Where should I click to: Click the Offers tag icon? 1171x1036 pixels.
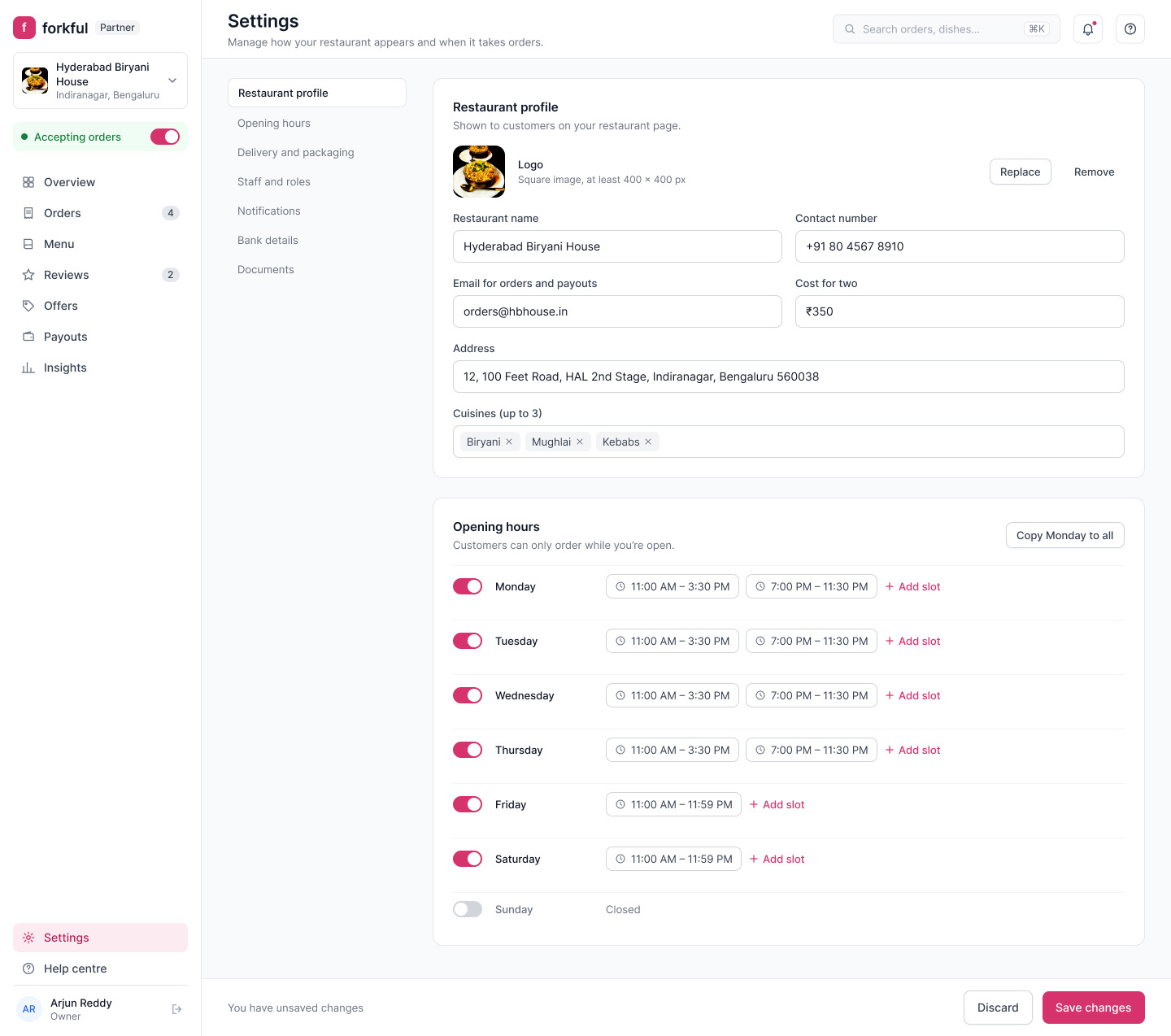click(x=28, y=306)
